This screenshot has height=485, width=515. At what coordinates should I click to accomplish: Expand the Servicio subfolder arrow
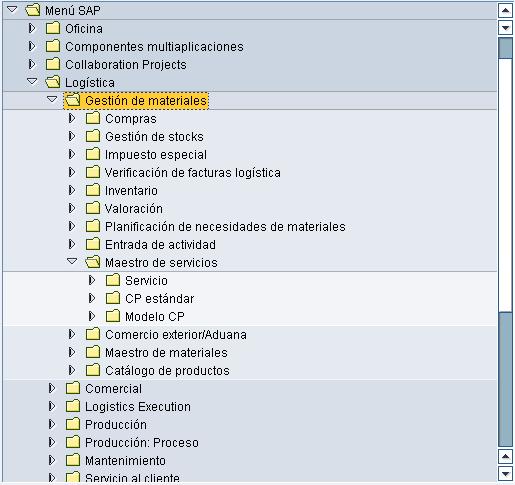click(x=92, y=280)
